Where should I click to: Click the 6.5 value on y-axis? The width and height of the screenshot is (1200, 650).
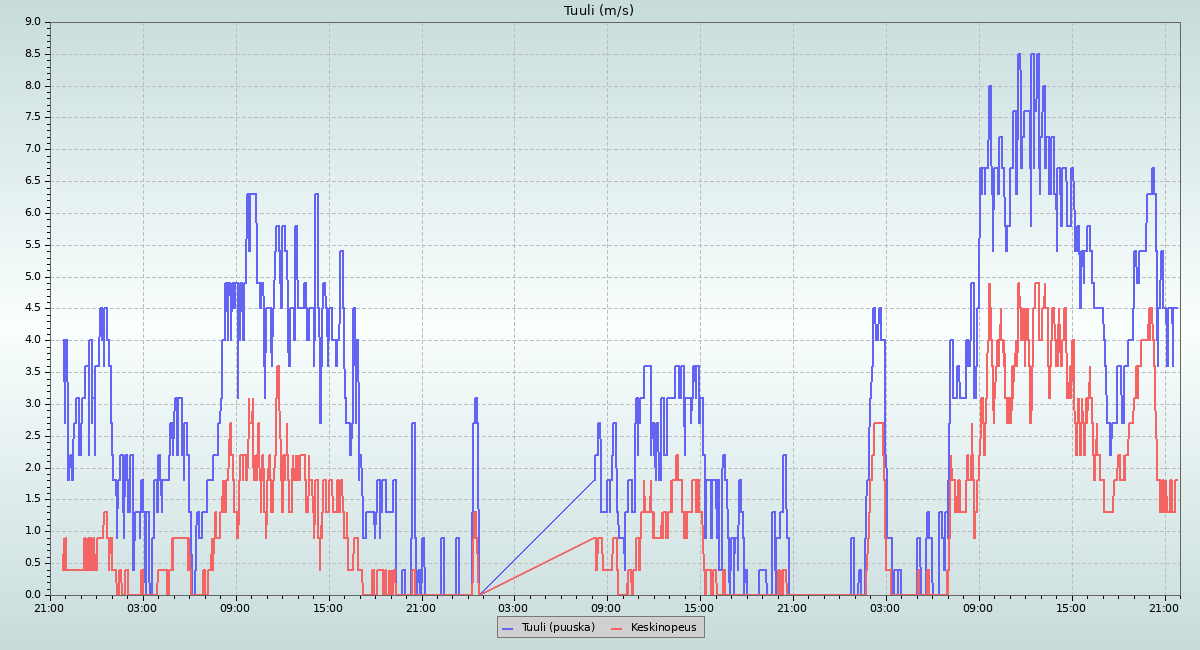tap(32, 181)
